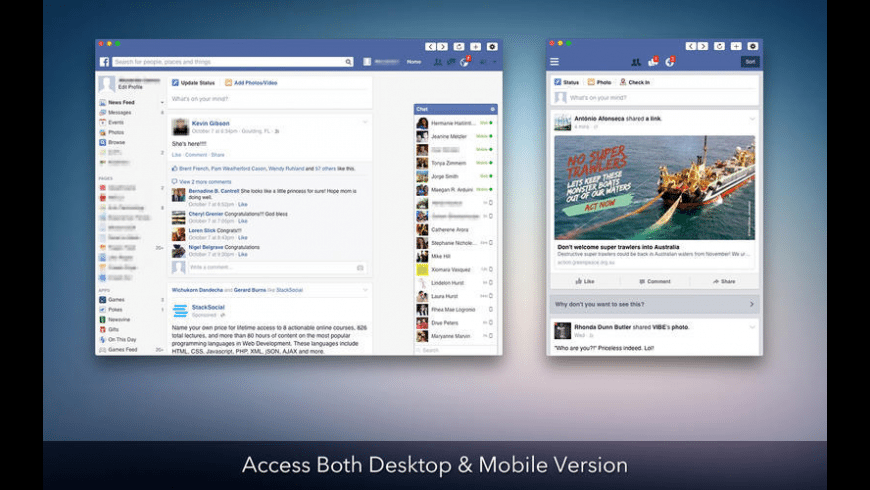Viewport: 870px width, 490px height.
Task: Click the Sort button in mobile view
Action: pos(749,62)
